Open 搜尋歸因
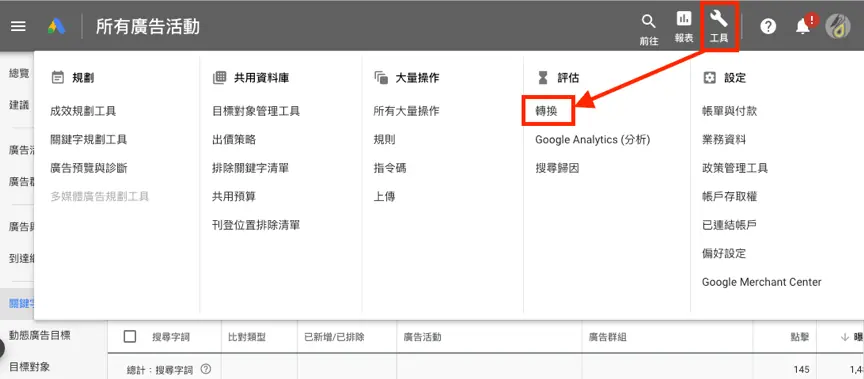Image resolution: width=864 pixels, height=379 pixels. coord(557,168)
